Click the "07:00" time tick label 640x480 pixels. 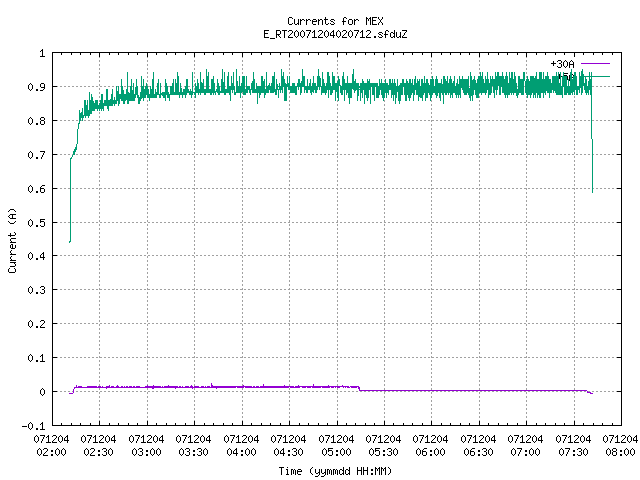525,452
